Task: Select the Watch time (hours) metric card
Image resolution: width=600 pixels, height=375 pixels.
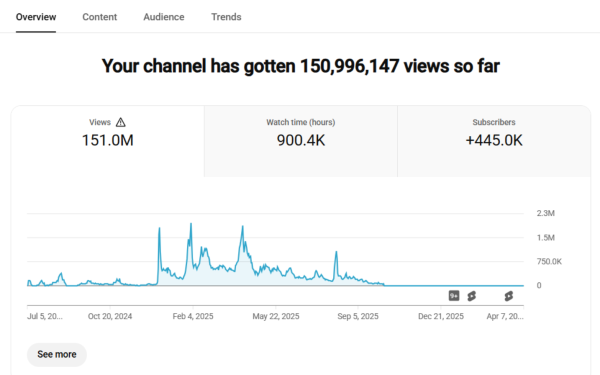Action: pos(301,141)
